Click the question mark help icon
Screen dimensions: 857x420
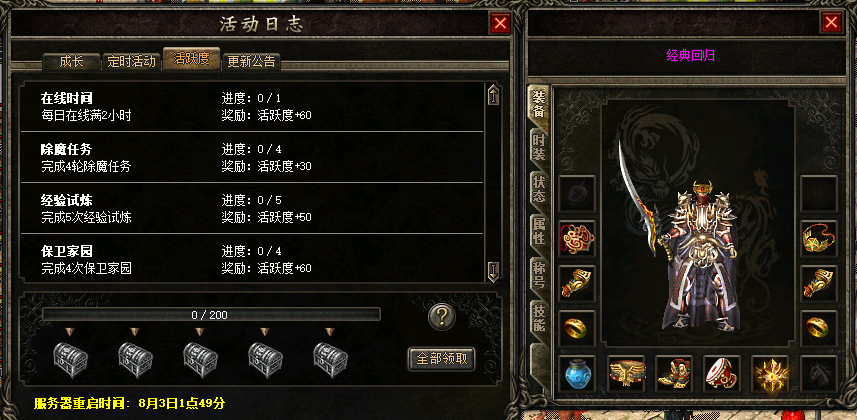click(442, 317)
